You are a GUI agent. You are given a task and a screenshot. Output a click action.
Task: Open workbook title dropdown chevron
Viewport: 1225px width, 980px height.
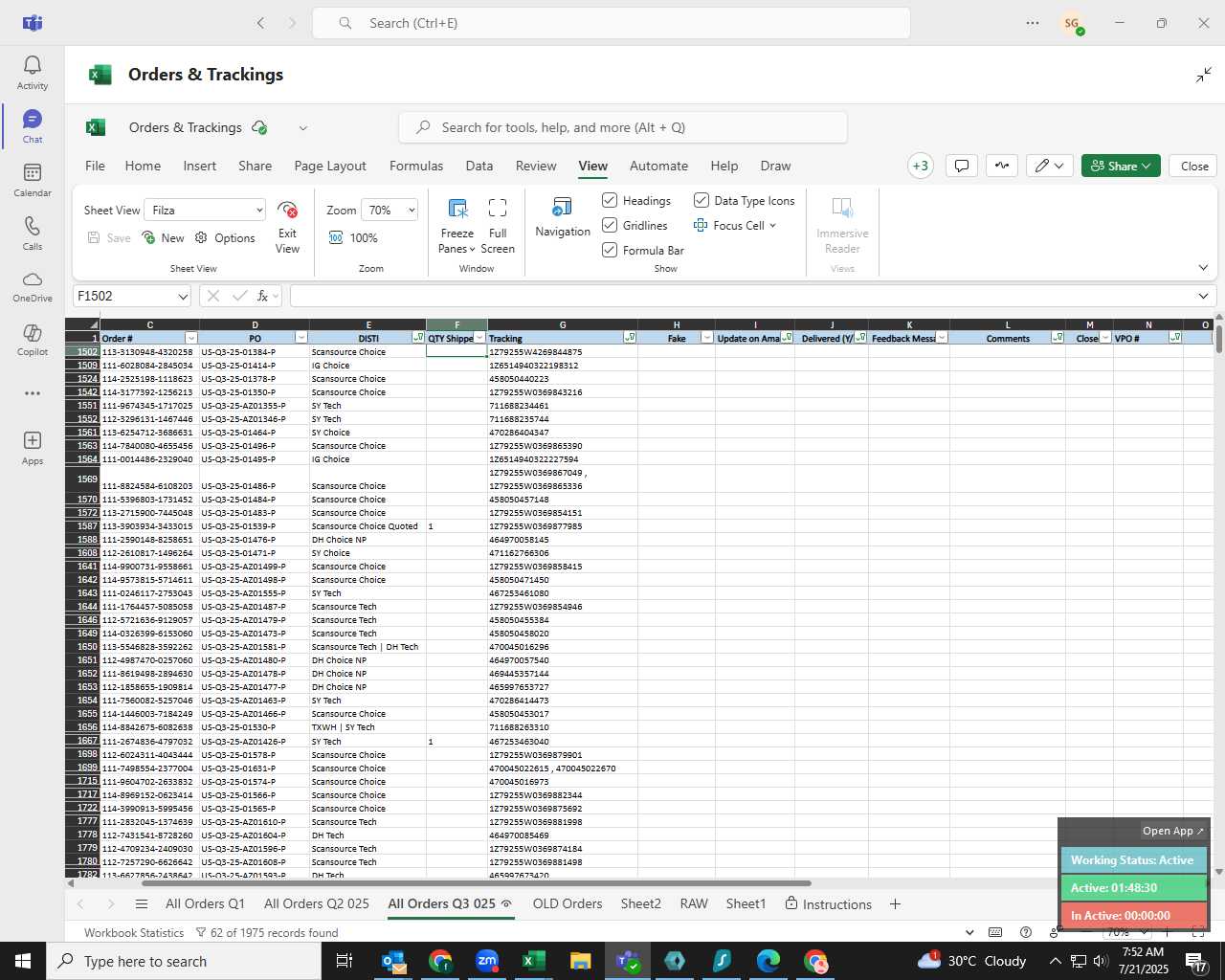pos(303,128)
